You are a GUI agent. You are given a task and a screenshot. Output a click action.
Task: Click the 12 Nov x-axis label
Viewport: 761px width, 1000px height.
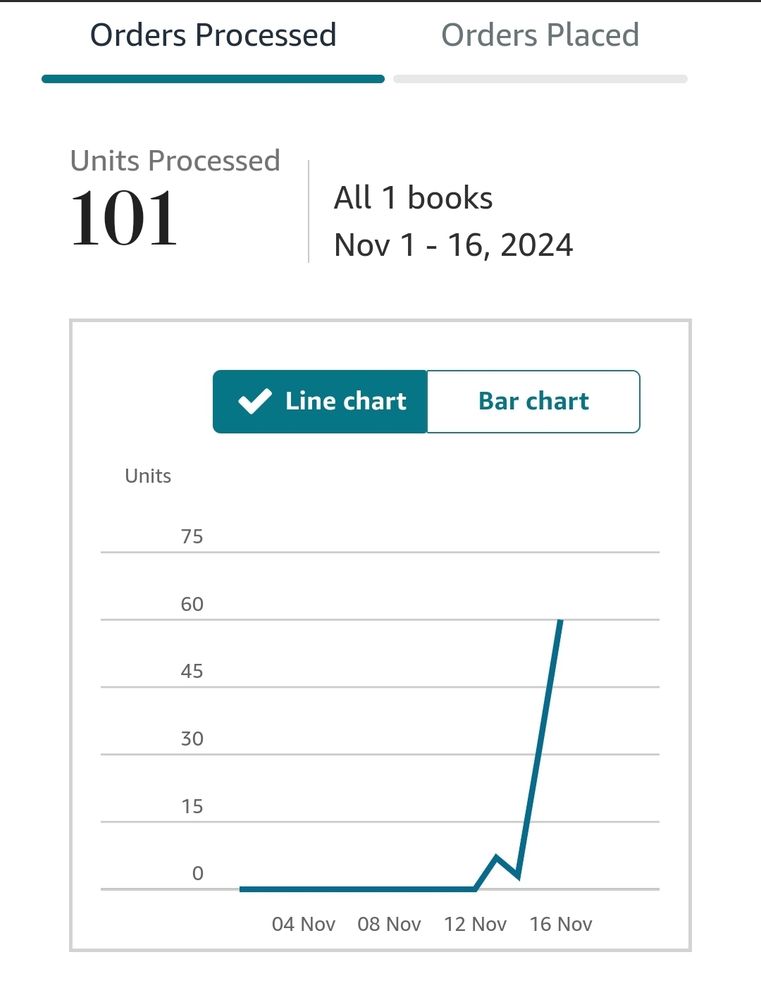click(x=475, y=924)
